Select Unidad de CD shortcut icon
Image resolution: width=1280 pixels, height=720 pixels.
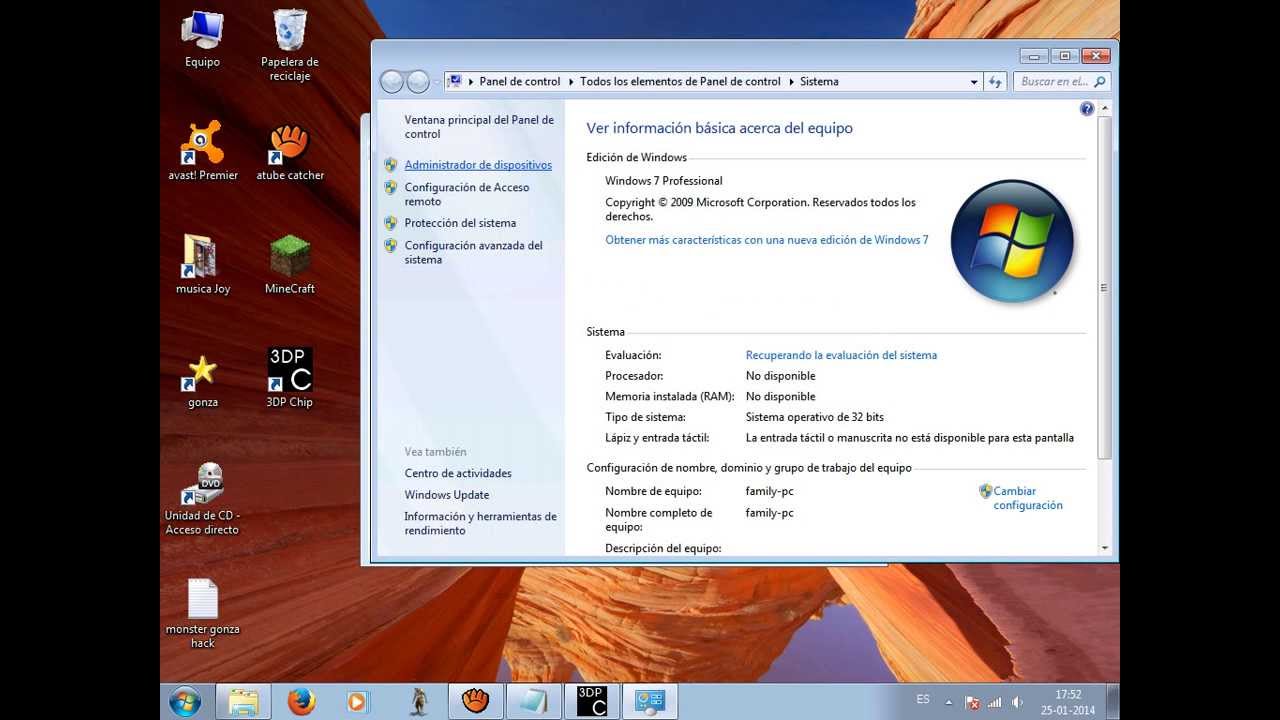coord(203,499)
